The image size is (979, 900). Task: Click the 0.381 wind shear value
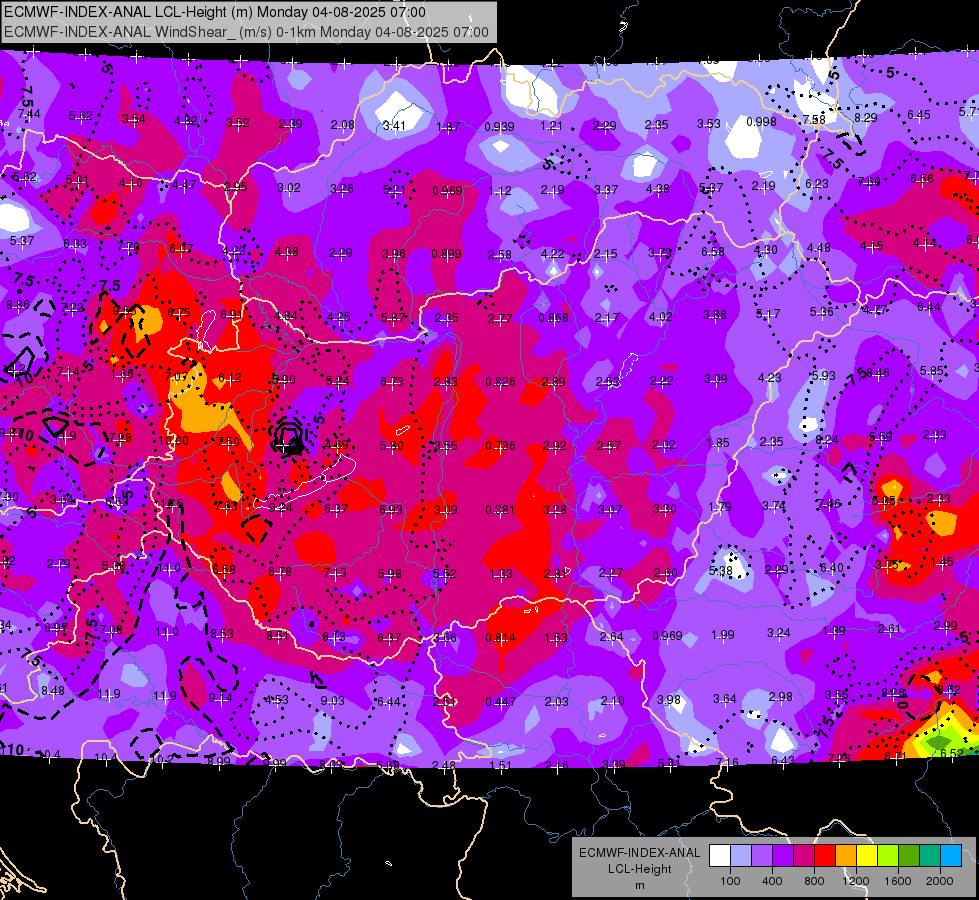click(500, 510)
